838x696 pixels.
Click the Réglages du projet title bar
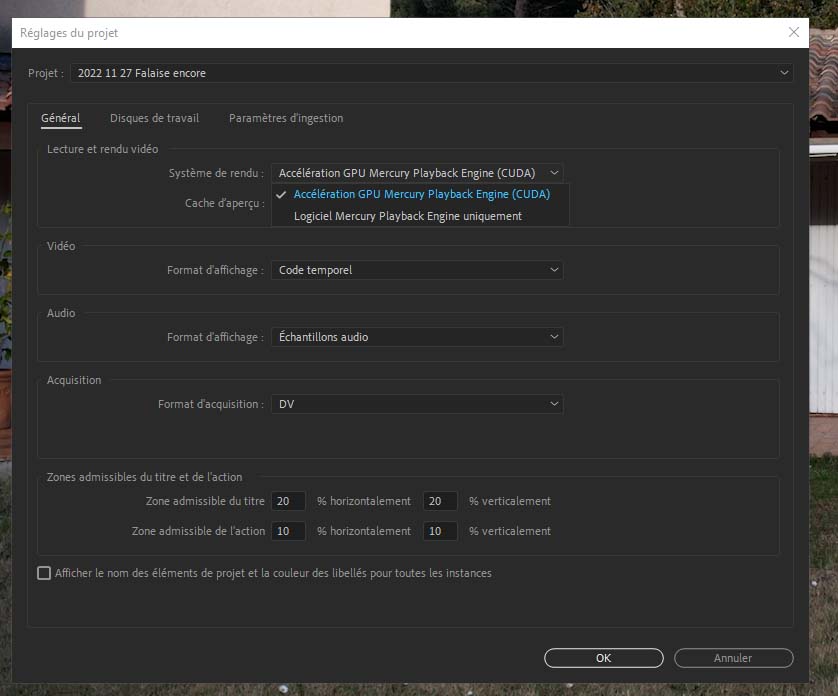[x=400, y=32]
